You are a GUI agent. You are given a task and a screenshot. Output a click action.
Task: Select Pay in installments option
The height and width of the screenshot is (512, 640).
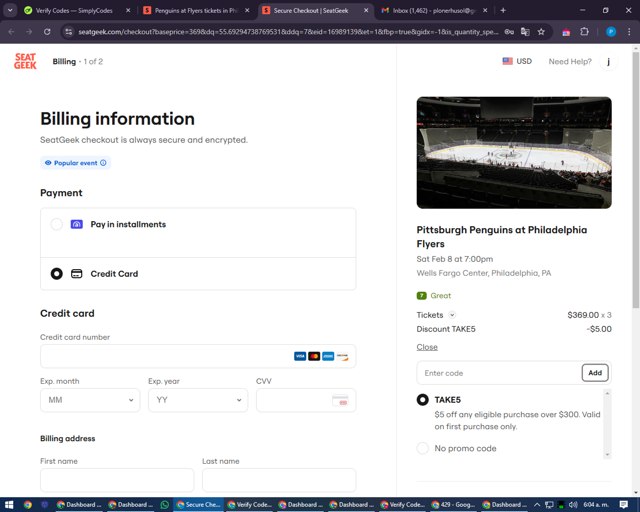click(x=57, y=225)
